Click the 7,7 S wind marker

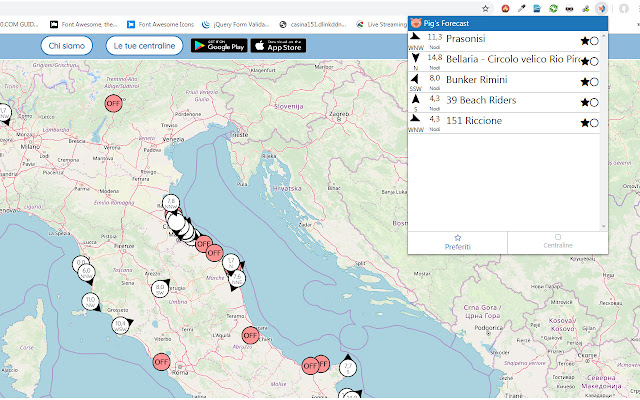[x=348, y=368]
